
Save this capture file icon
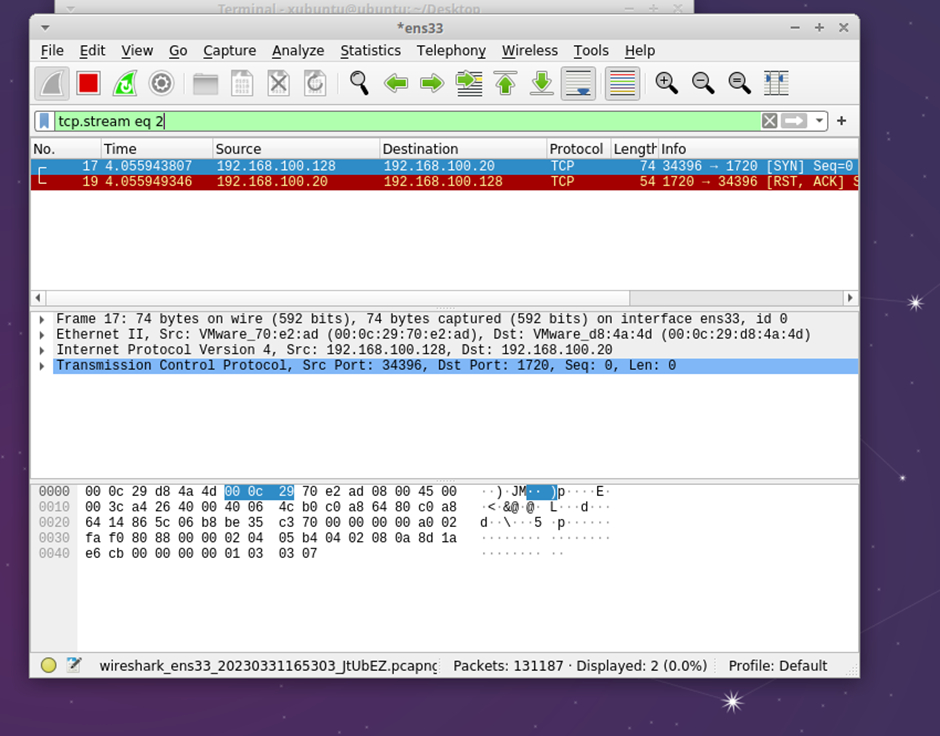click(242, 83)
